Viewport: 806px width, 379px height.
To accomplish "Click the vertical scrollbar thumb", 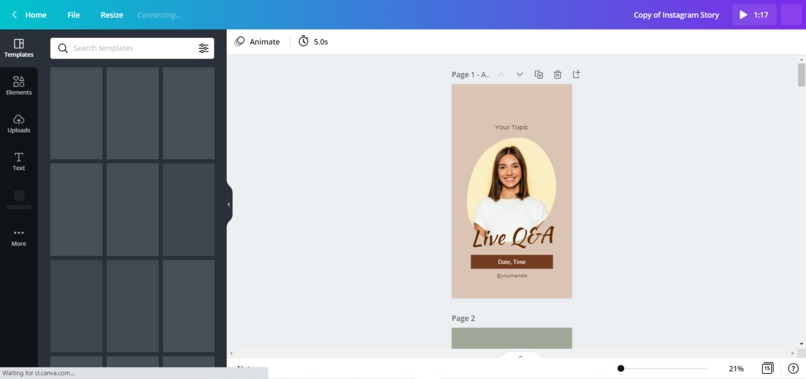I will pyautogui.click(x=801, y=75).
